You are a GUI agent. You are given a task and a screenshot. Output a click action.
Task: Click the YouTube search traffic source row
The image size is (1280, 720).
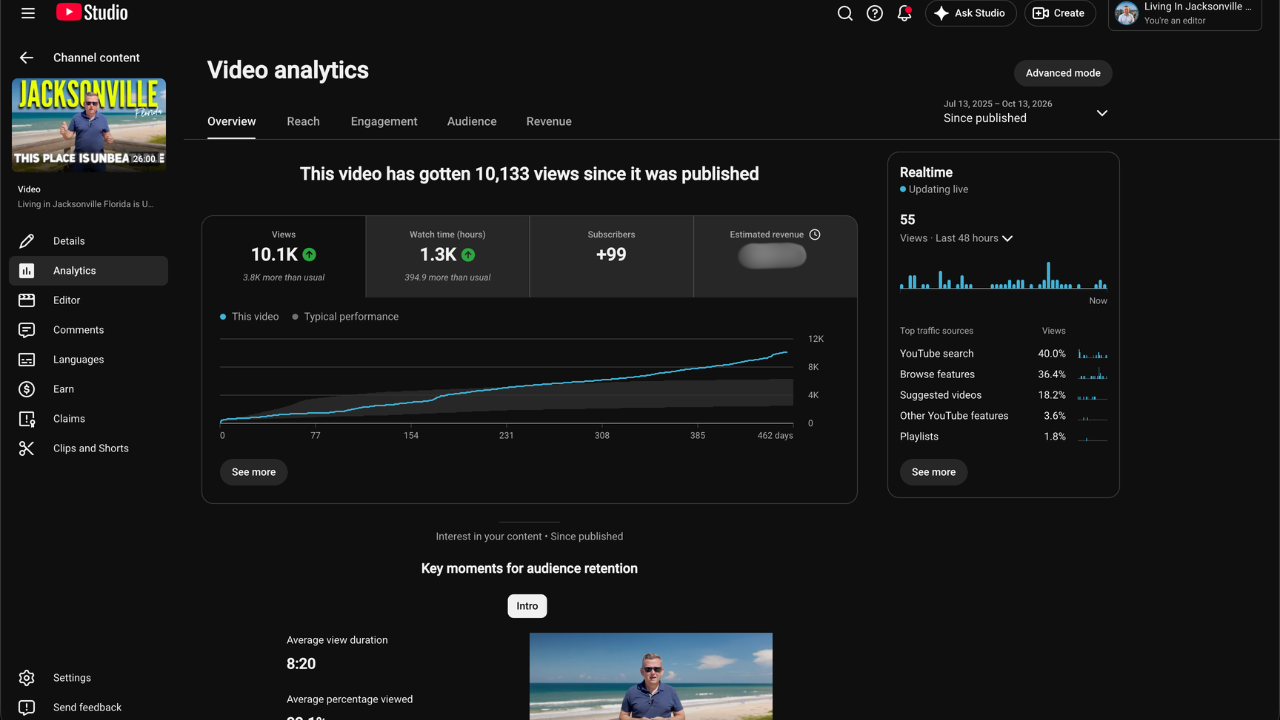coord(1003,354)
